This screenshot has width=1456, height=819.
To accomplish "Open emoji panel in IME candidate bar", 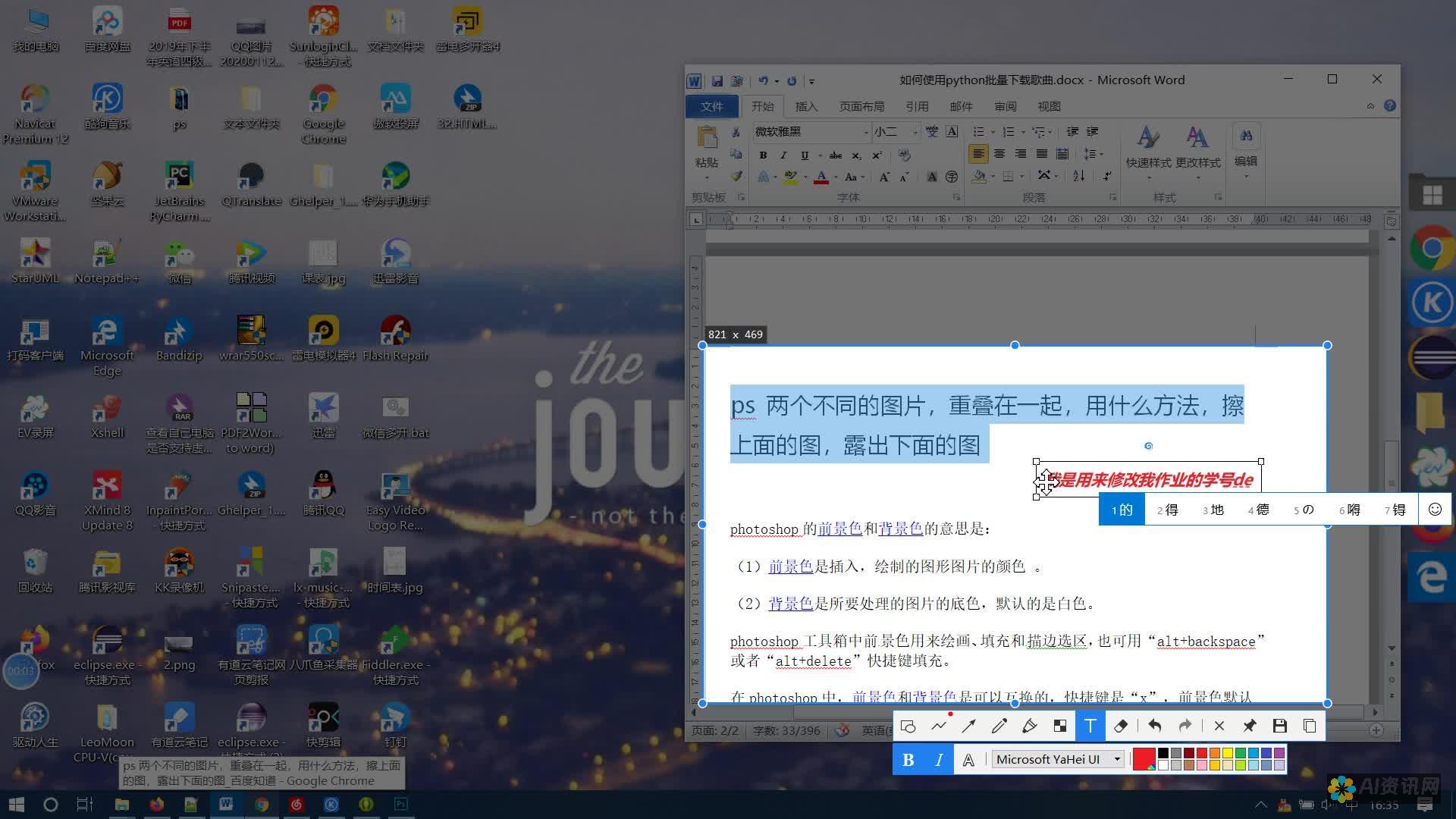I will 1435,510.
